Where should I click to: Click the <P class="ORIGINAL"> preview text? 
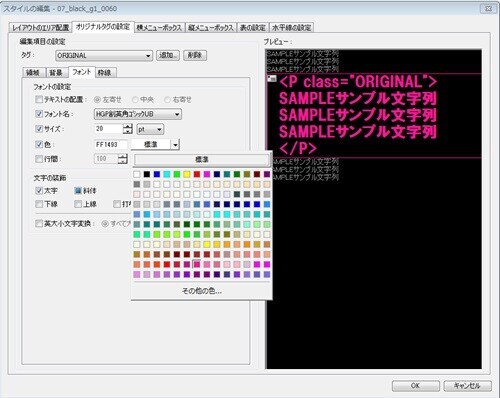358,82
